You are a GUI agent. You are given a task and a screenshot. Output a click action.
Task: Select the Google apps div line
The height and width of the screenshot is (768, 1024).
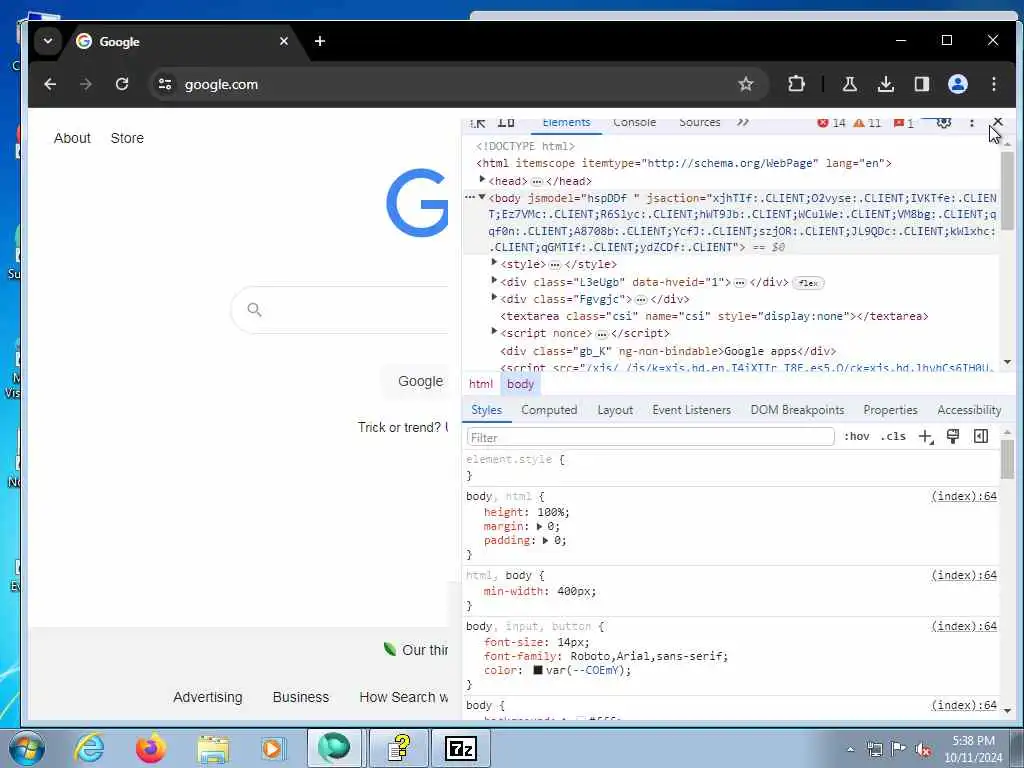coord(668,351)
